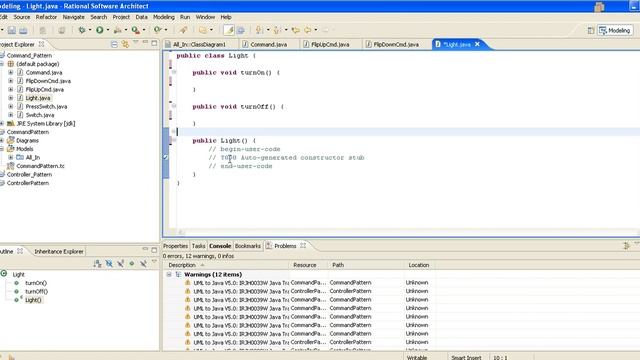Image resolution: width=640 pixels, height=360 pixels.
Task: Click the Next Annotation toolbar icon
Action: [x=259, y=30]
